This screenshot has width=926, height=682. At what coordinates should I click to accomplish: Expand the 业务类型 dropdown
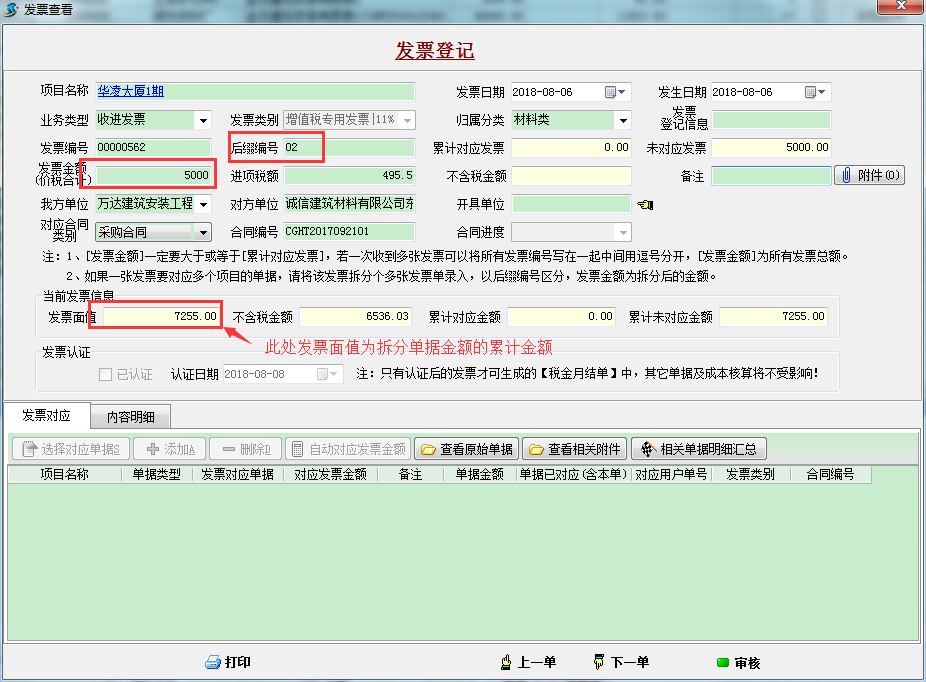[x=203, y=120]
